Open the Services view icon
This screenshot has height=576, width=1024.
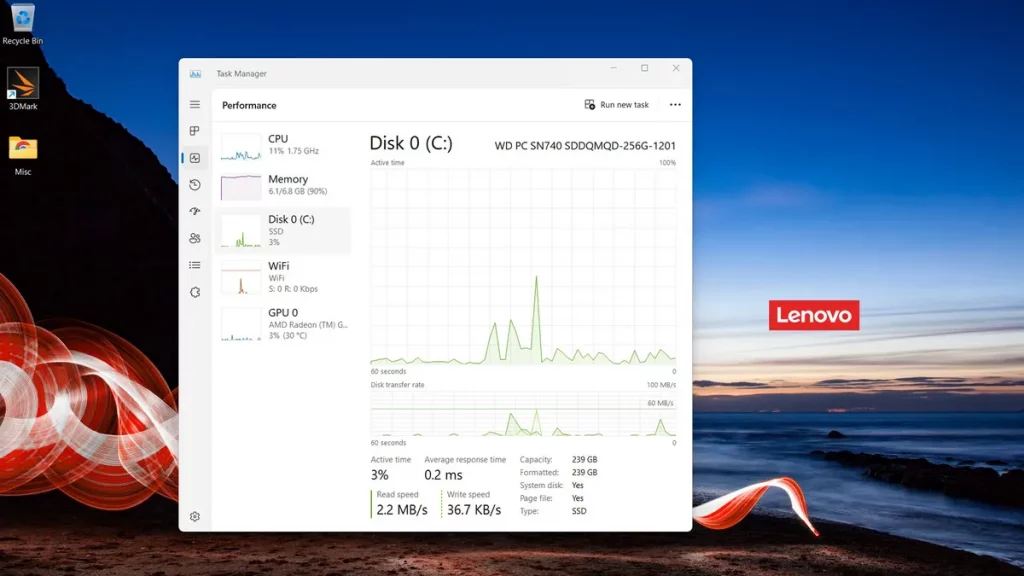[x=195, y=292]
